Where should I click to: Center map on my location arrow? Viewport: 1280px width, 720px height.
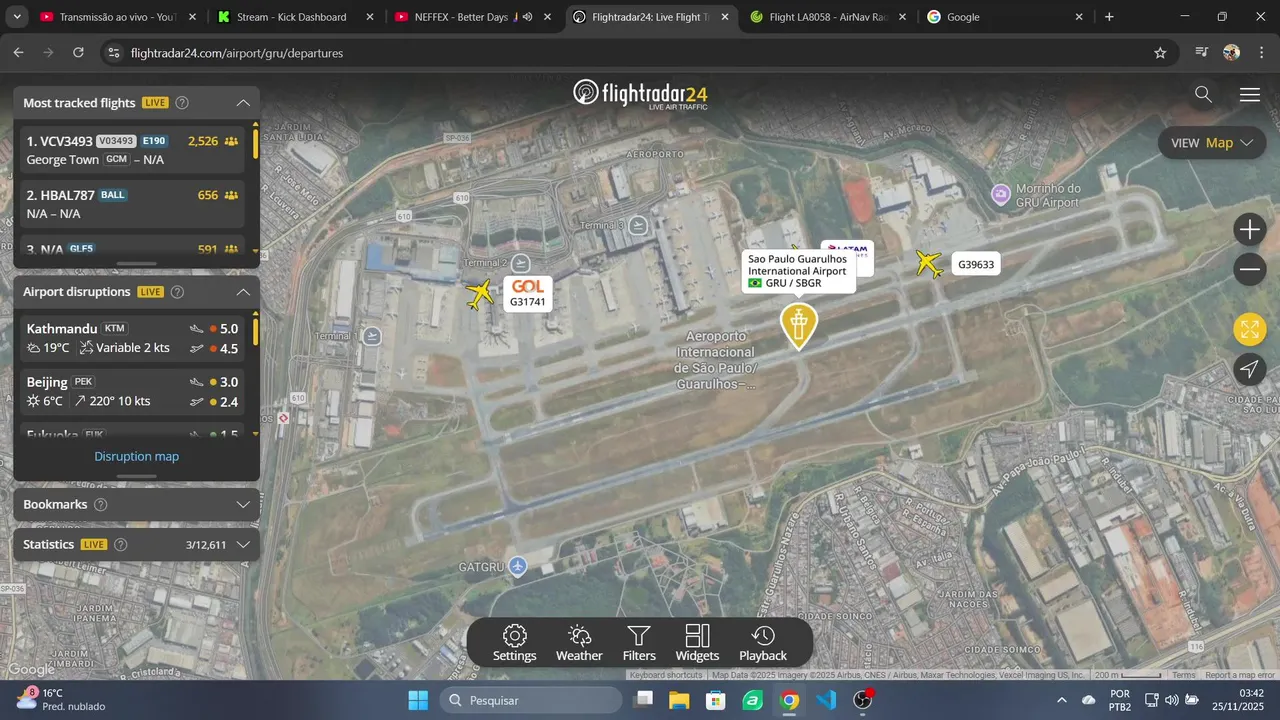[x=1250, y=369]
